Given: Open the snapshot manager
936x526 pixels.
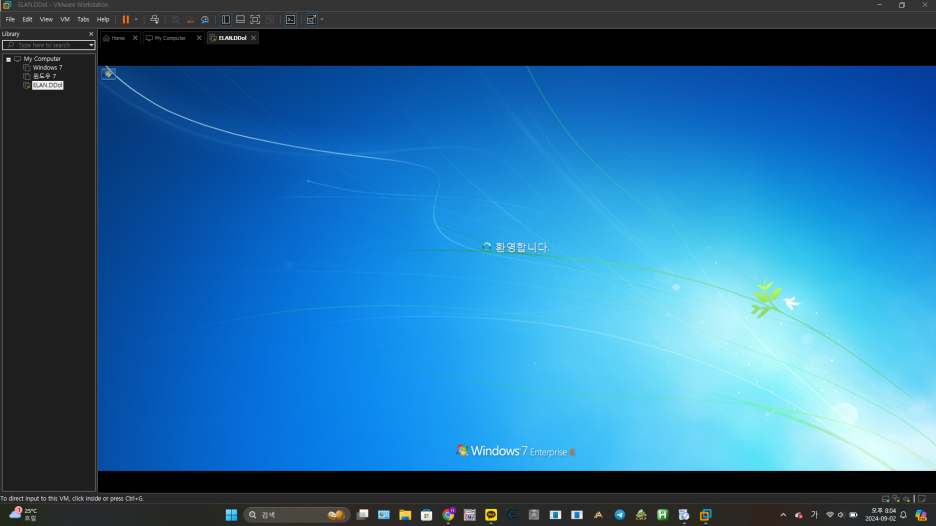Looking at the screenshot, I should pyautogui.click(x=205, y=20).
